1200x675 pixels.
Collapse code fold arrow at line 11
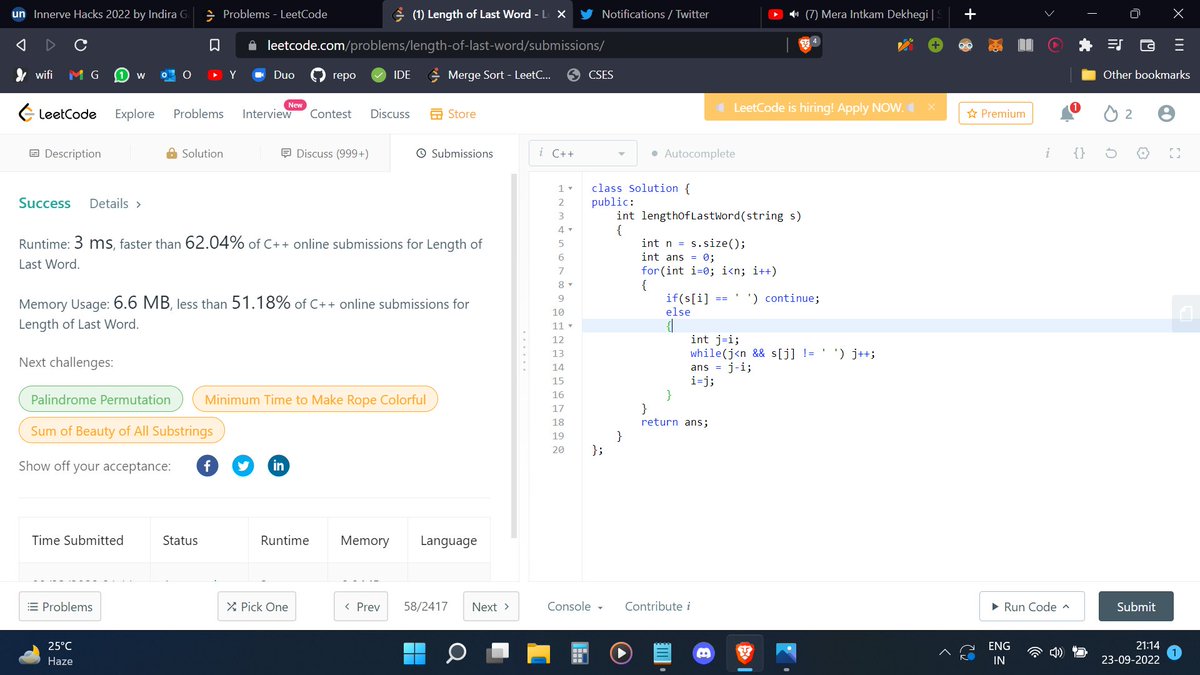(x=570, y=326)
